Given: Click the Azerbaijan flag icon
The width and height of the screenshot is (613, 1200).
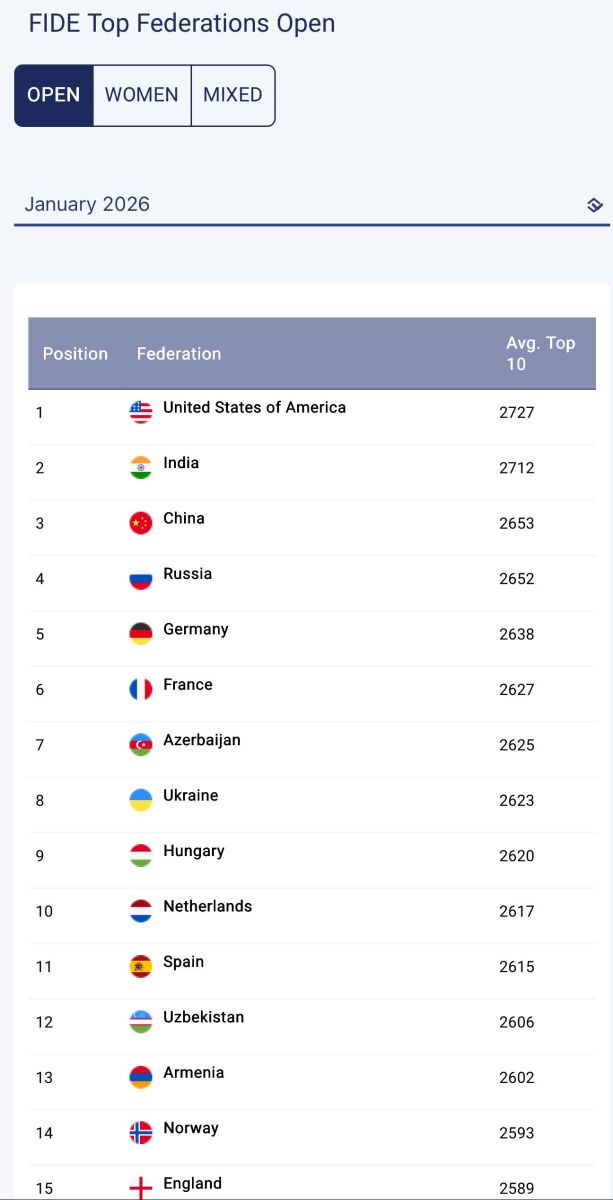Looking at the screenshot, I should [141, 745].
